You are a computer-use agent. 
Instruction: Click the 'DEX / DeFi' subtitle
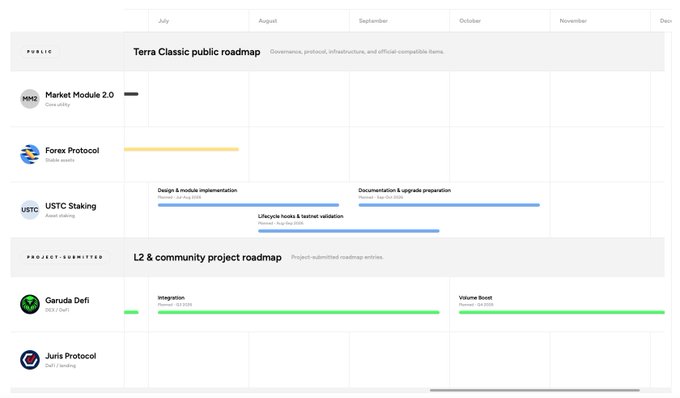(x=57, y=310)
